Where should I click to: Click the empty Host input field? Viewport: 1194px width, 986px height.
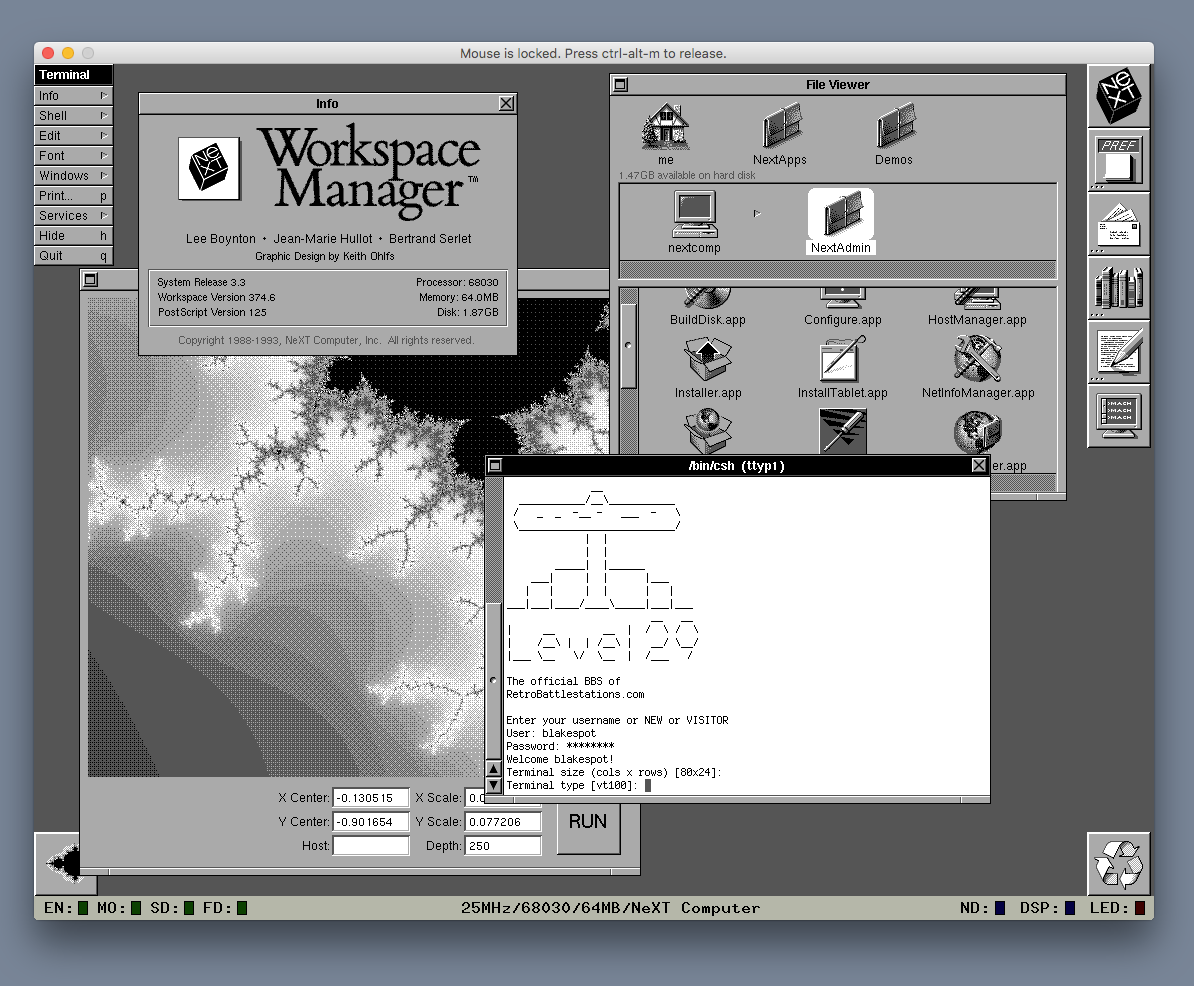[371, 845]
